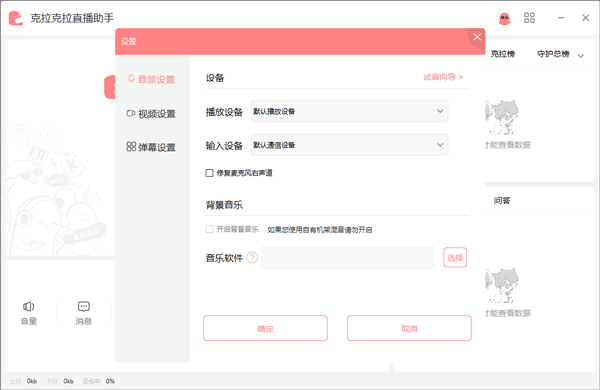This screenshot has width=600, height=390.
Task: Expand the 输入设备 dropdown
Action: [349, 145]
